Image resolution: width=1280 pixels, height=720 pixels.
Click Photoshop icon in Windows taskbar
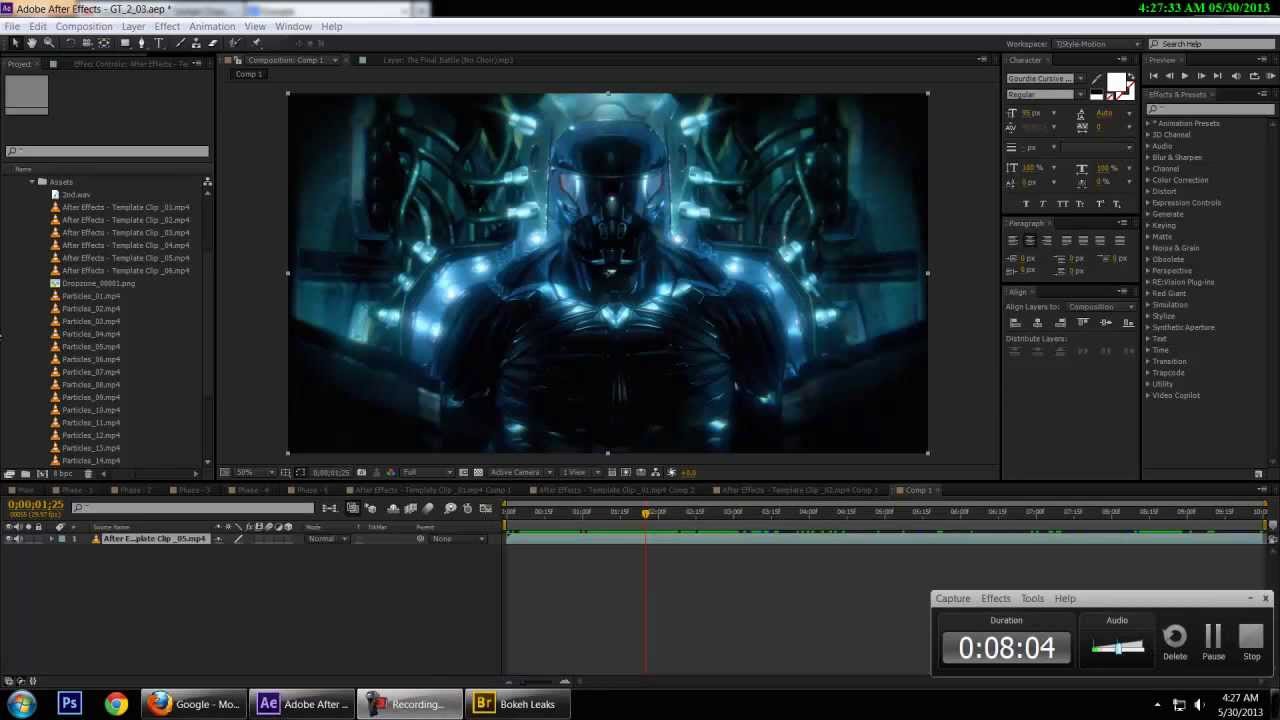tap(69, 704)
